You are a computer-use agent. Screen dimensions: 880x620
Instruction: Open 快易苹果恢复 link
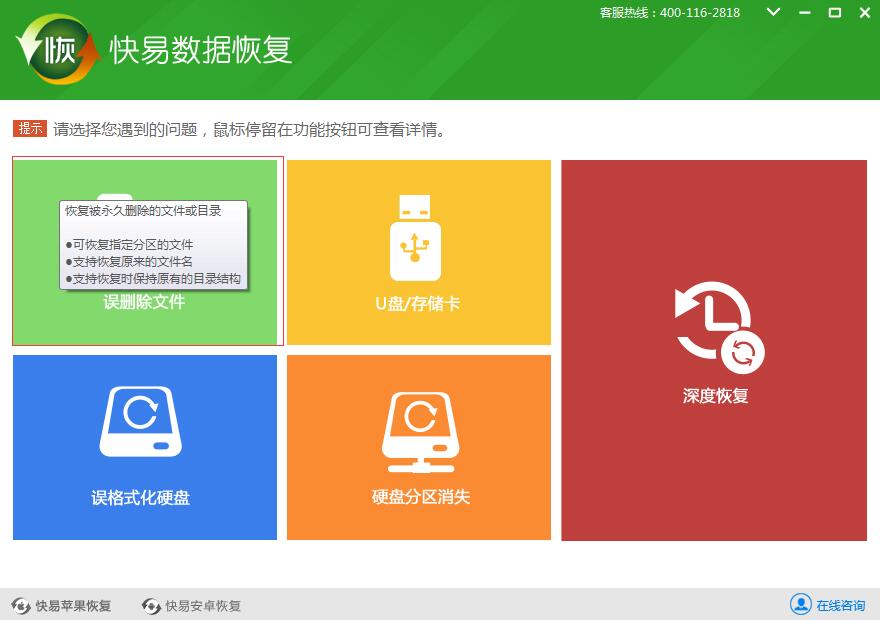pyautogui.click(x=61, y=606)
